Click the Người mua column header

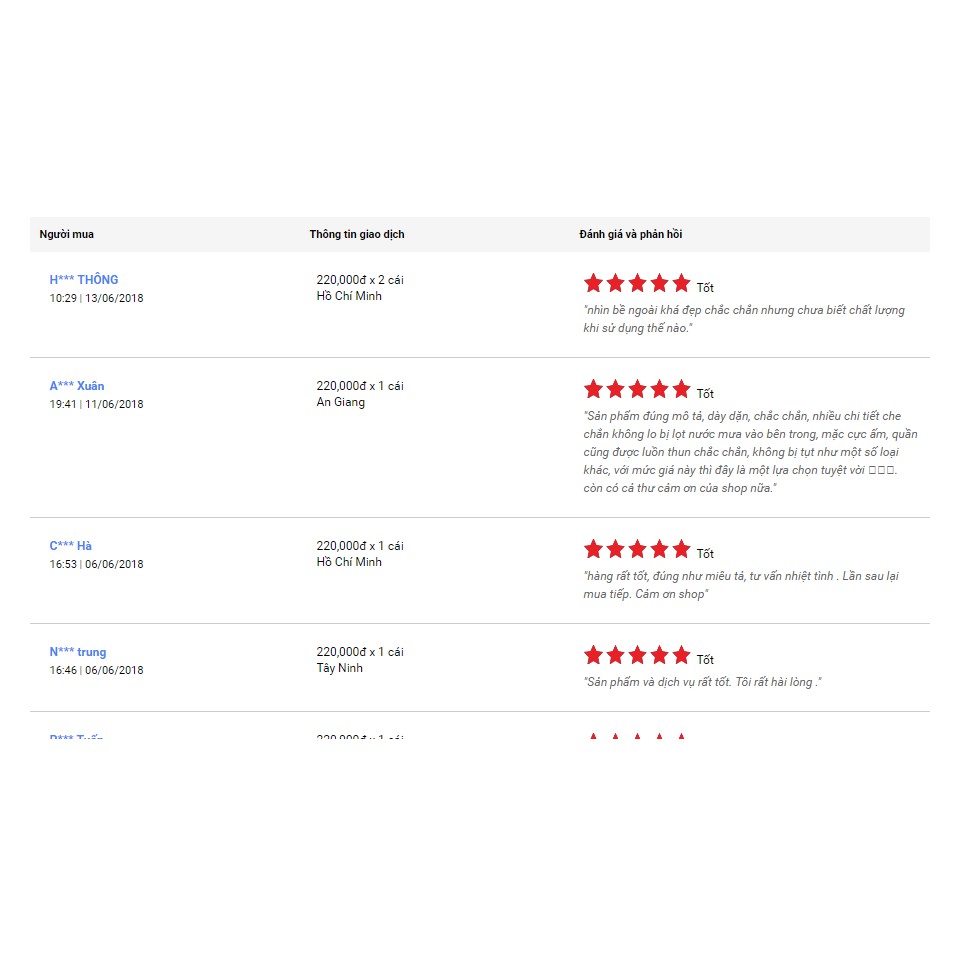tap(67, 234)
